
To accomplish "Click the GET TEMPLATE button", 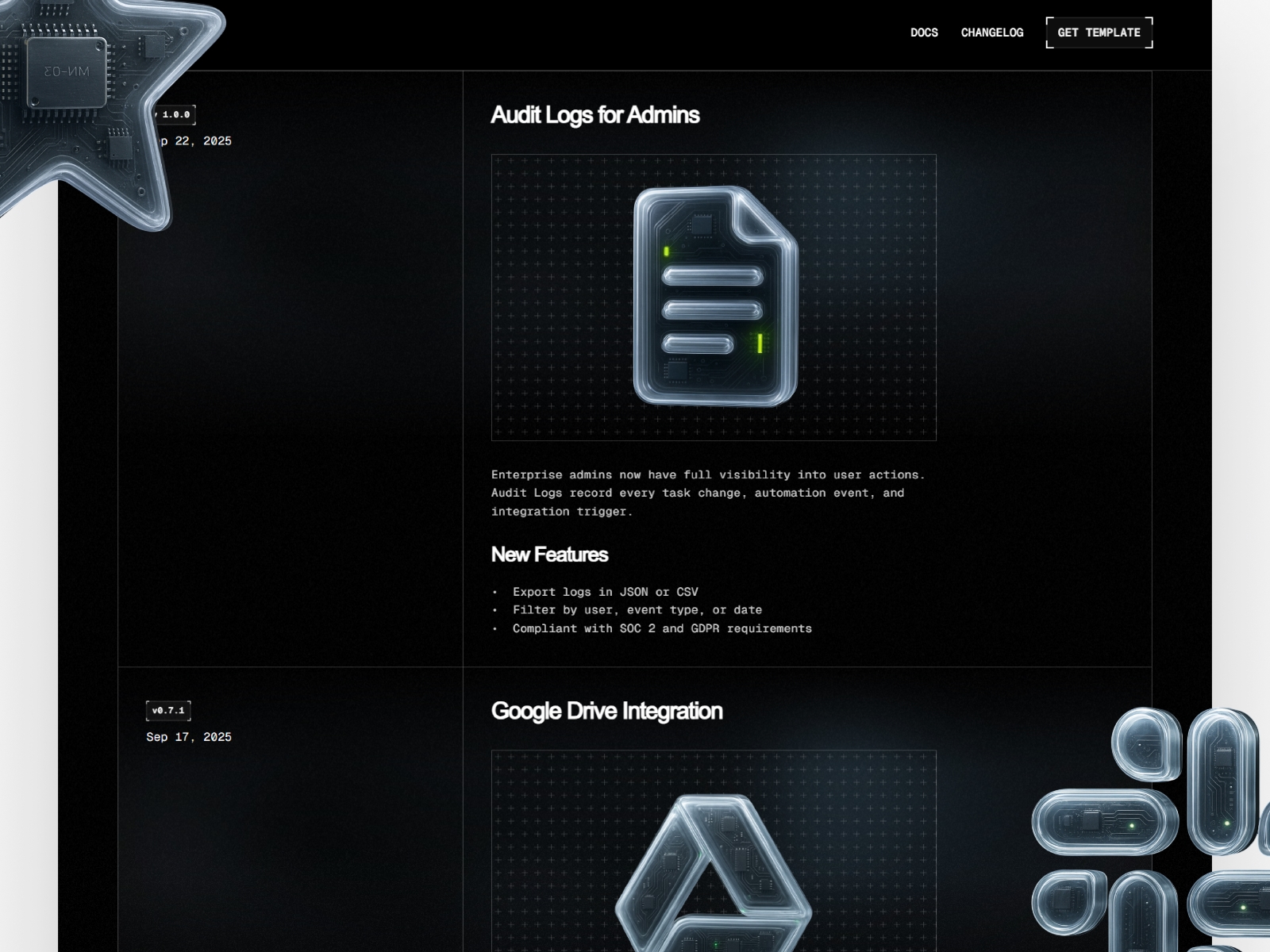I will (x=1099, y=33).
